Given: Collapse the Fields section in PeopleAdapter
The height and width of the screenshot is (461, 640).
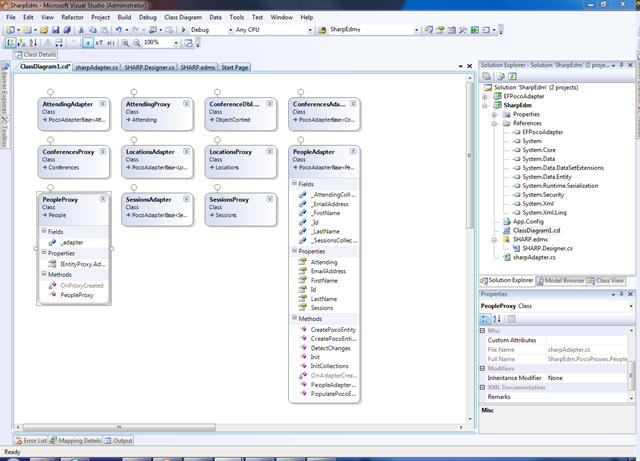Looking at the screenshot, I should tap(294, 184).
